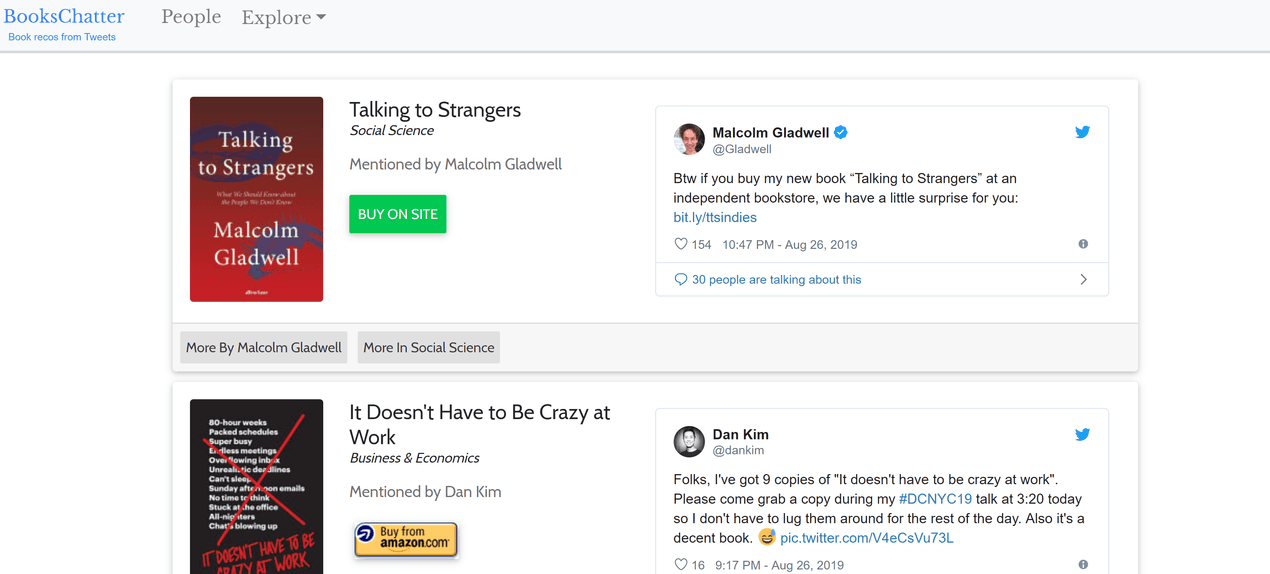Open the info icon on Gladwell's tweet
Viewport: 1270px width, 574px height.
[x=1083, y=244]
